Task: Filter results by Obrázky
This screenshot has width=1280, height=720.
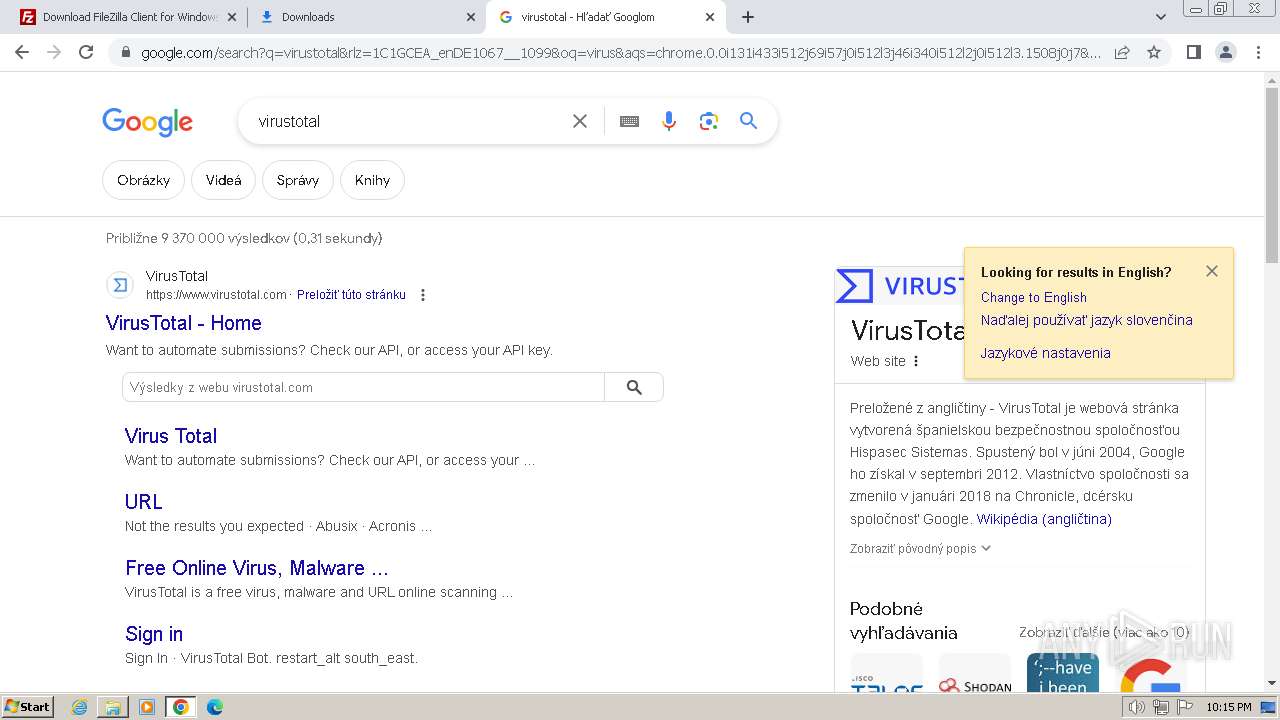Action: [143, 180]
